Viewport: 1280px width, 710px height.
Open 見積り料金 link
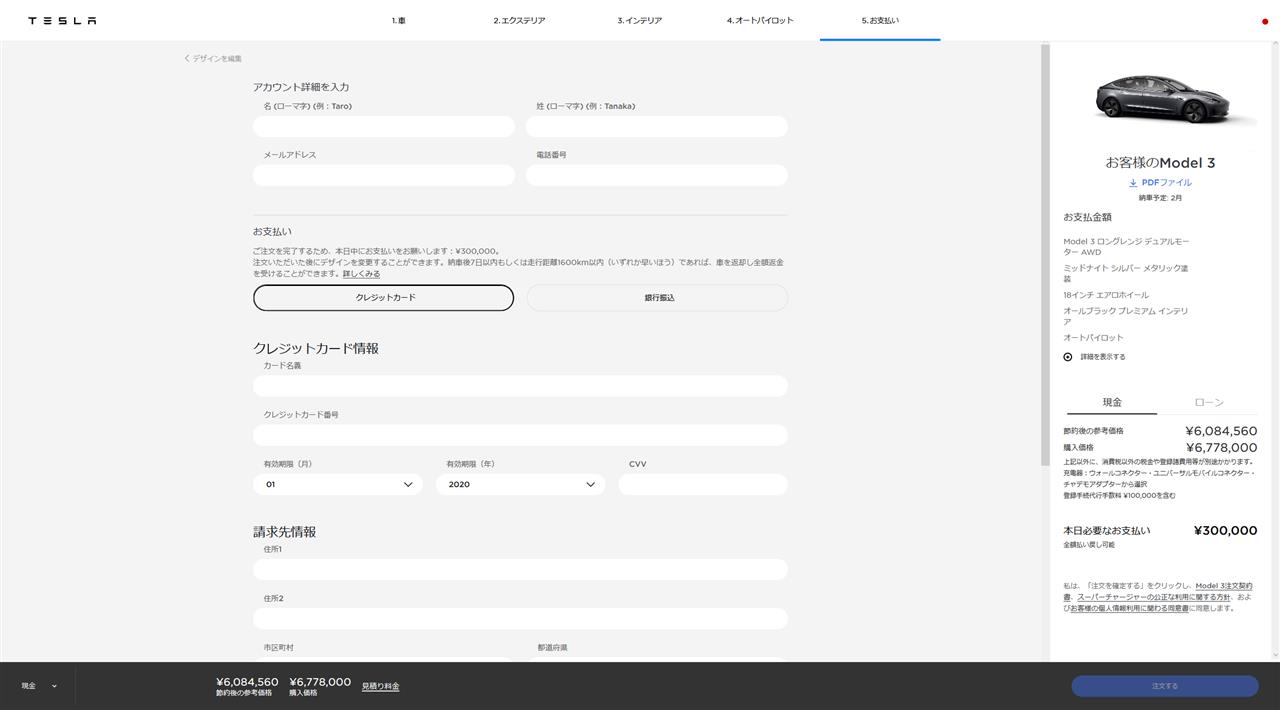[x=380, y=686]
